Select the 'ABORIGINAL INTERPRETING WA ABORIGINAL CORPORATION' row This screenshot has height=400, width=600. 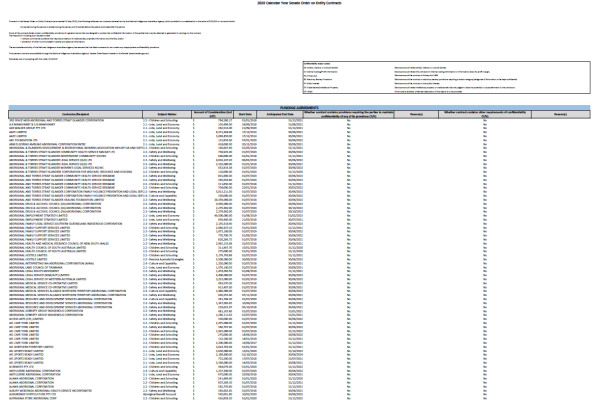click(299, 263)
